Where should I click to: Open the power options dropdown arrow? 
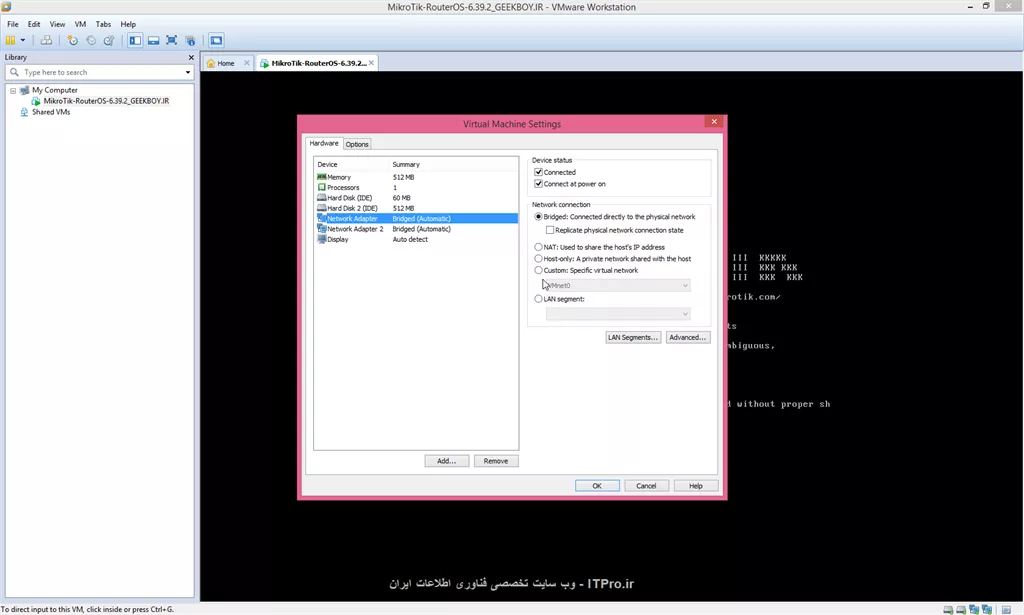point(23,41)
